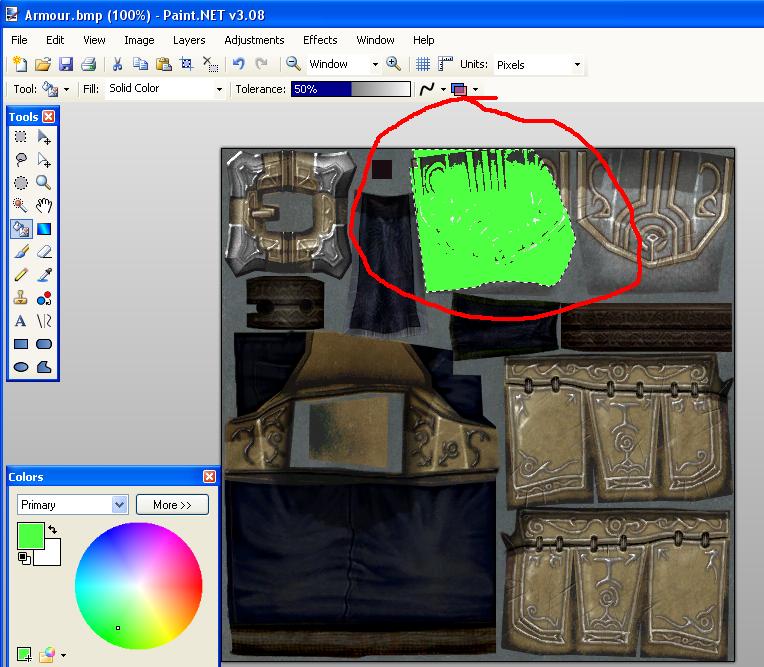Open the Fill style dropdown
The height and width of the screenshot is (667, 764).
click(x=166, y=89)
